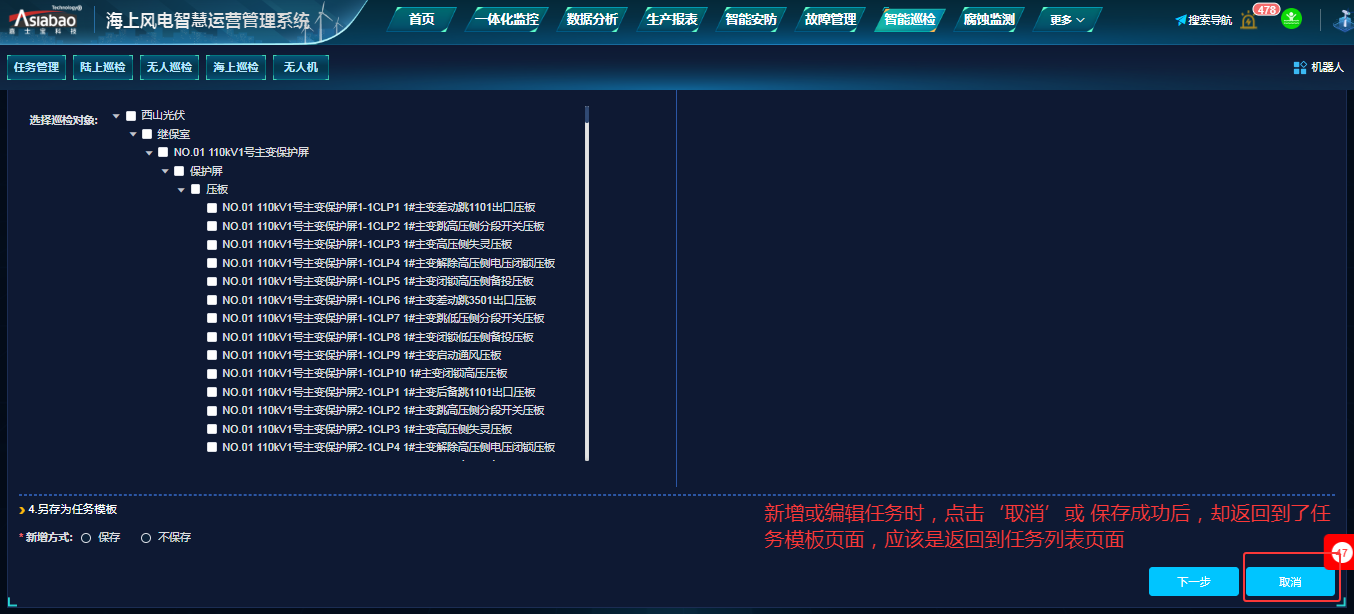
Task: Select the 保存 radio option
Action: point(86,538)
